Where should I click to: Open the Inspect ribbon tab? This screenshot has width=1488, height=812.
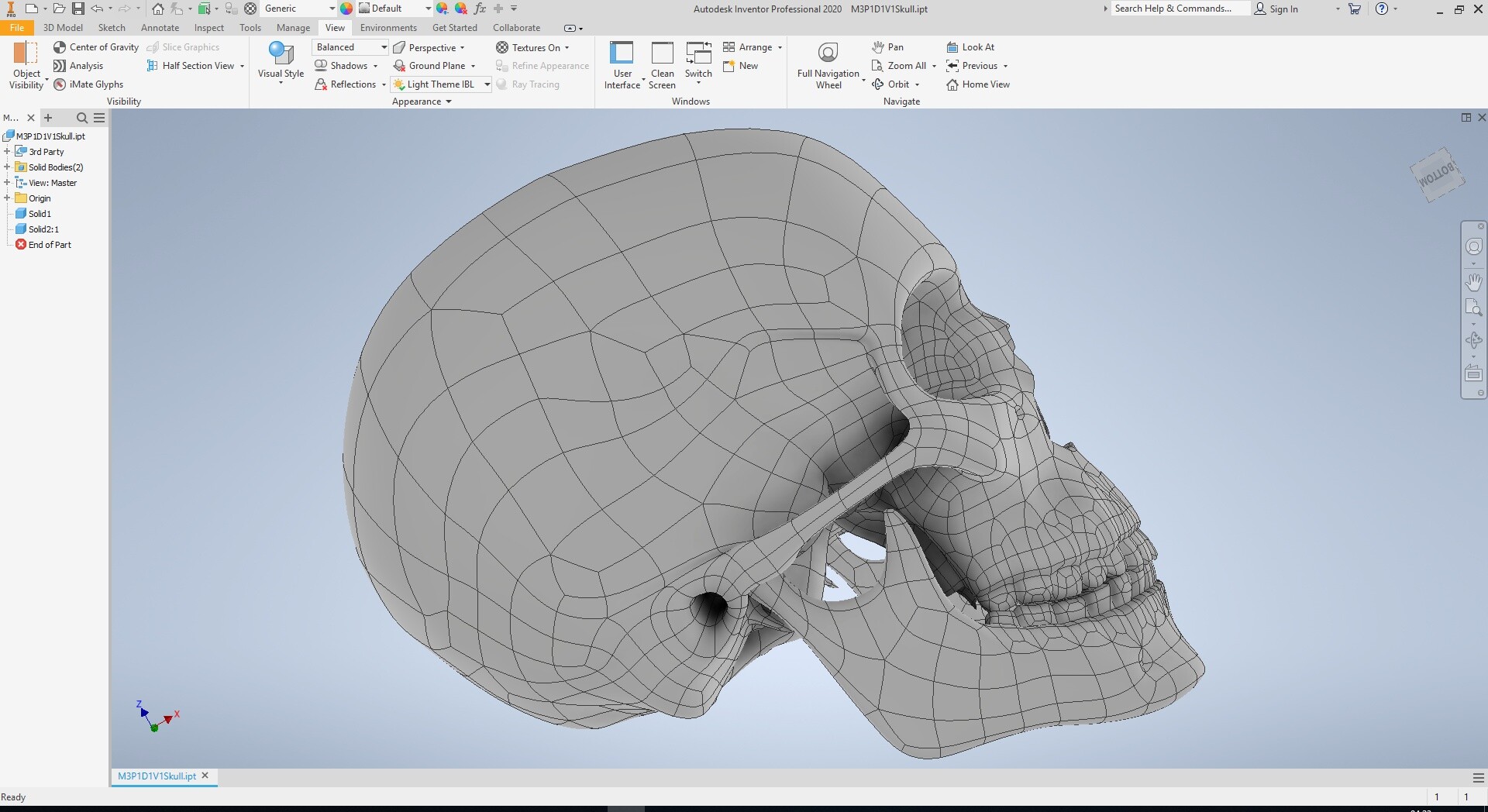pos(209,28)
